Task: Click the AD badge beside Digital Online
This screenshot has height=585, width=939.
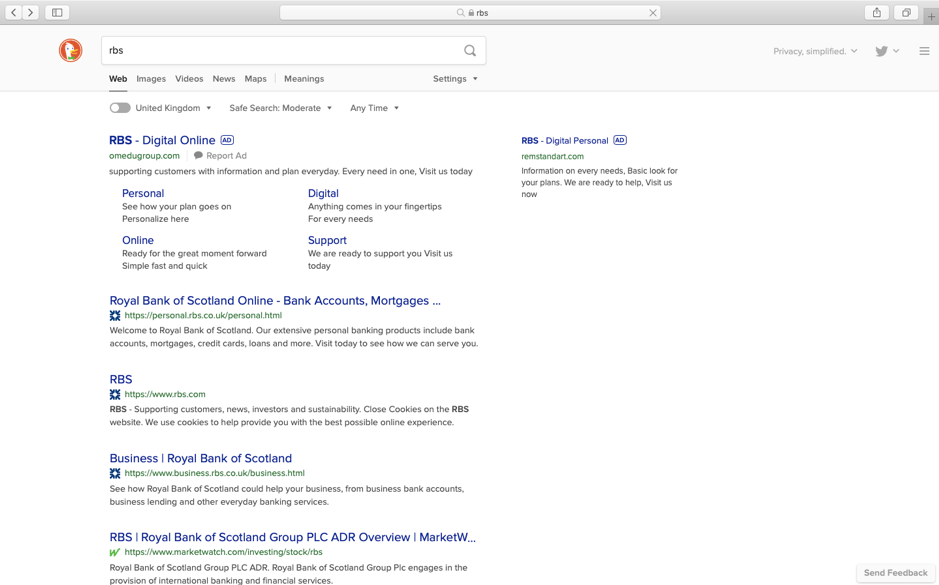Action: coord(227,140)
